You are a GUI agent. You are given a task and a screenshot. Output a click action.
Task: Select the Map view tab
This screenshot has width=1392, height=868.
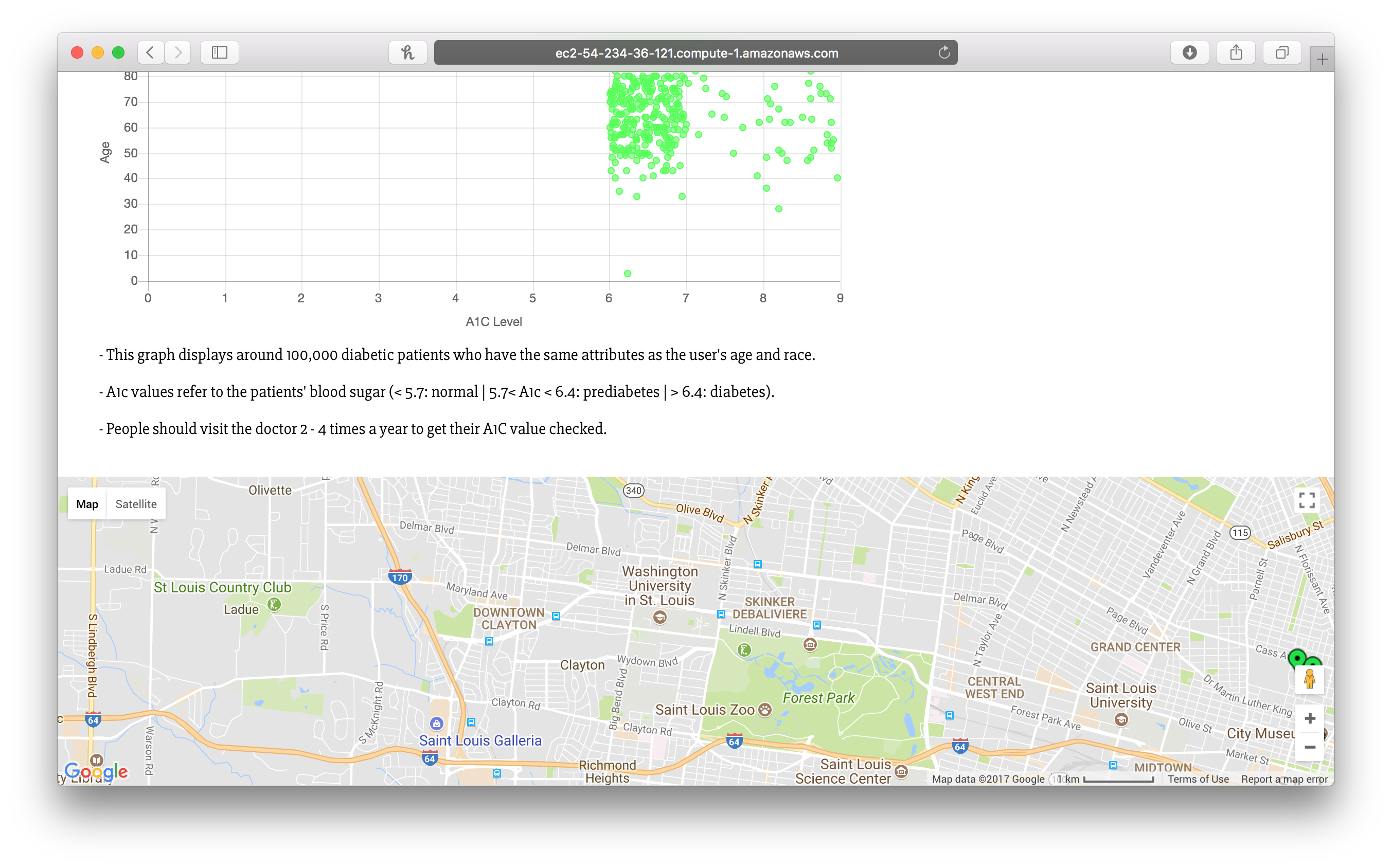point(87,504)
